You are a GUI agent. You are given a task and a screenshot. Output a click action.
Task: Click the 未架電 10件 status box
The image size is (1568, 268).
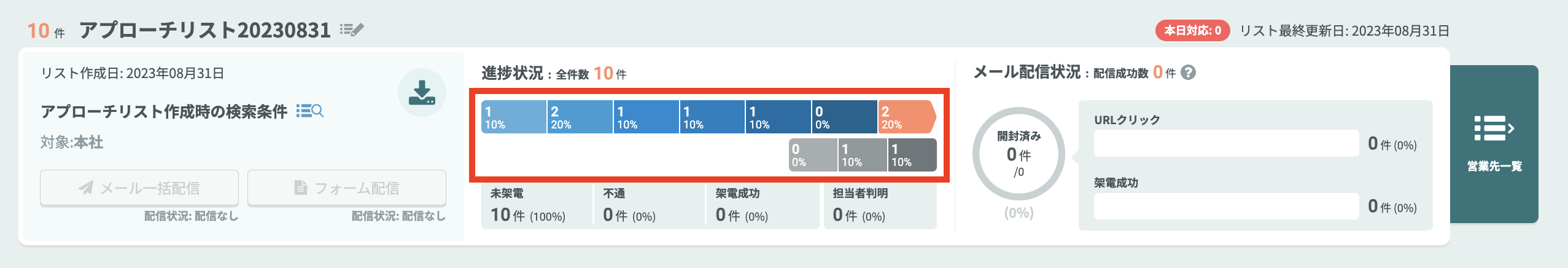click(x=537, y=207)
